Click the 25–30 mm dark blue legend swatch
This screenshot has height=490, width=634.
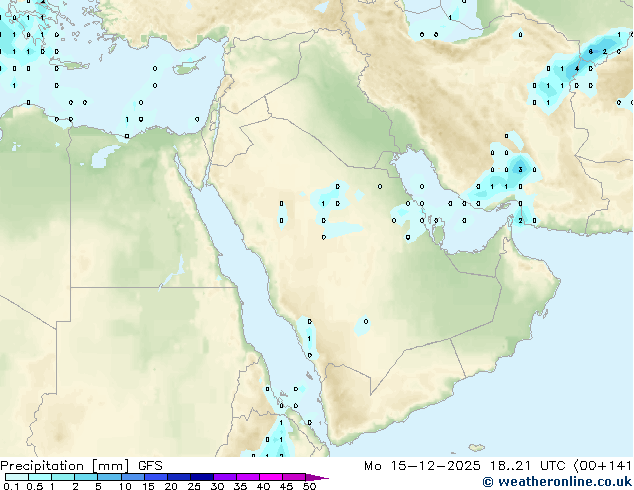pos(202,477)
